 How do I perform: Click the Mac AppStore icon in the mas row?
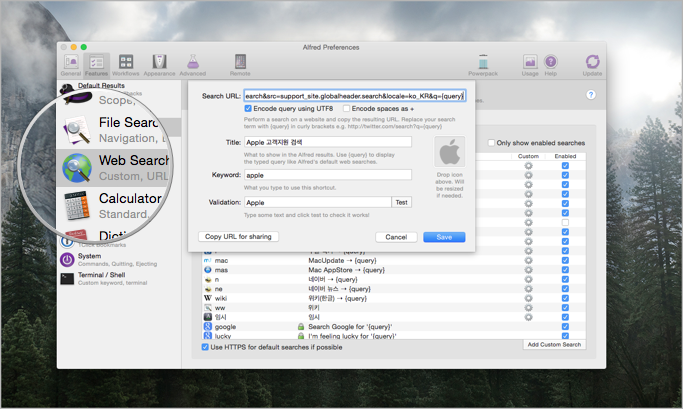[x=208, y=270]
